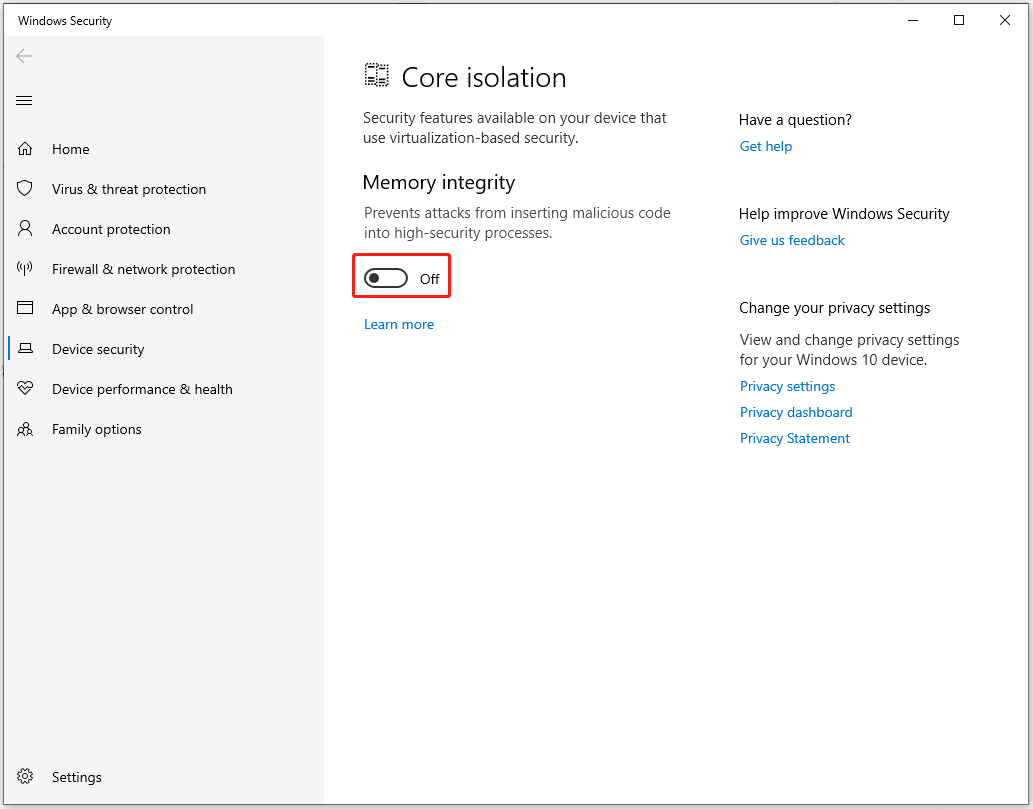The width and height of the screenshot is (1033, 809).
Task: Open the Privacy dashboard link
Action: [x=796, y=412]
